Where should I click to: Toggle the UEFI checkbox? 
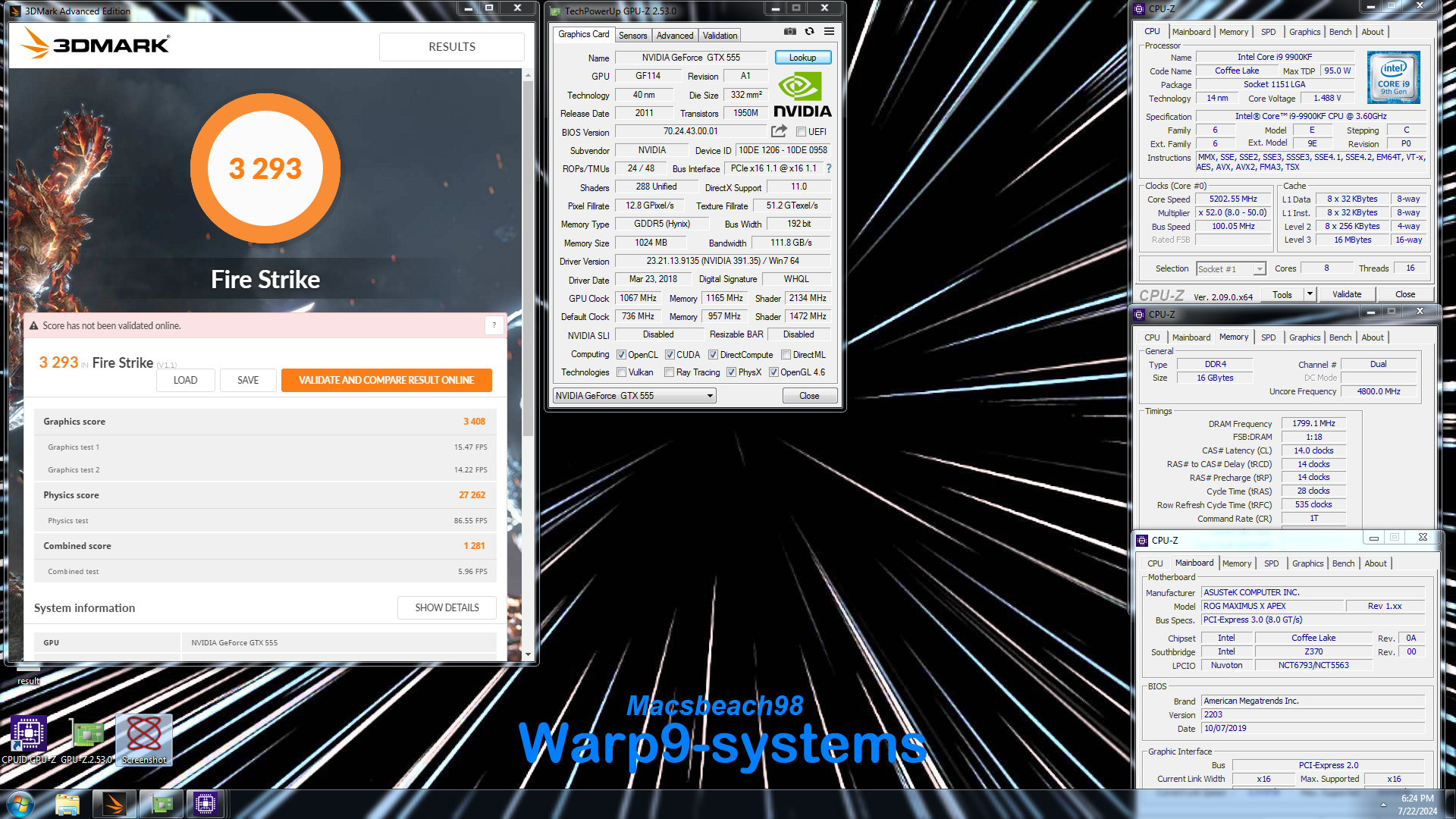(801, 132)
